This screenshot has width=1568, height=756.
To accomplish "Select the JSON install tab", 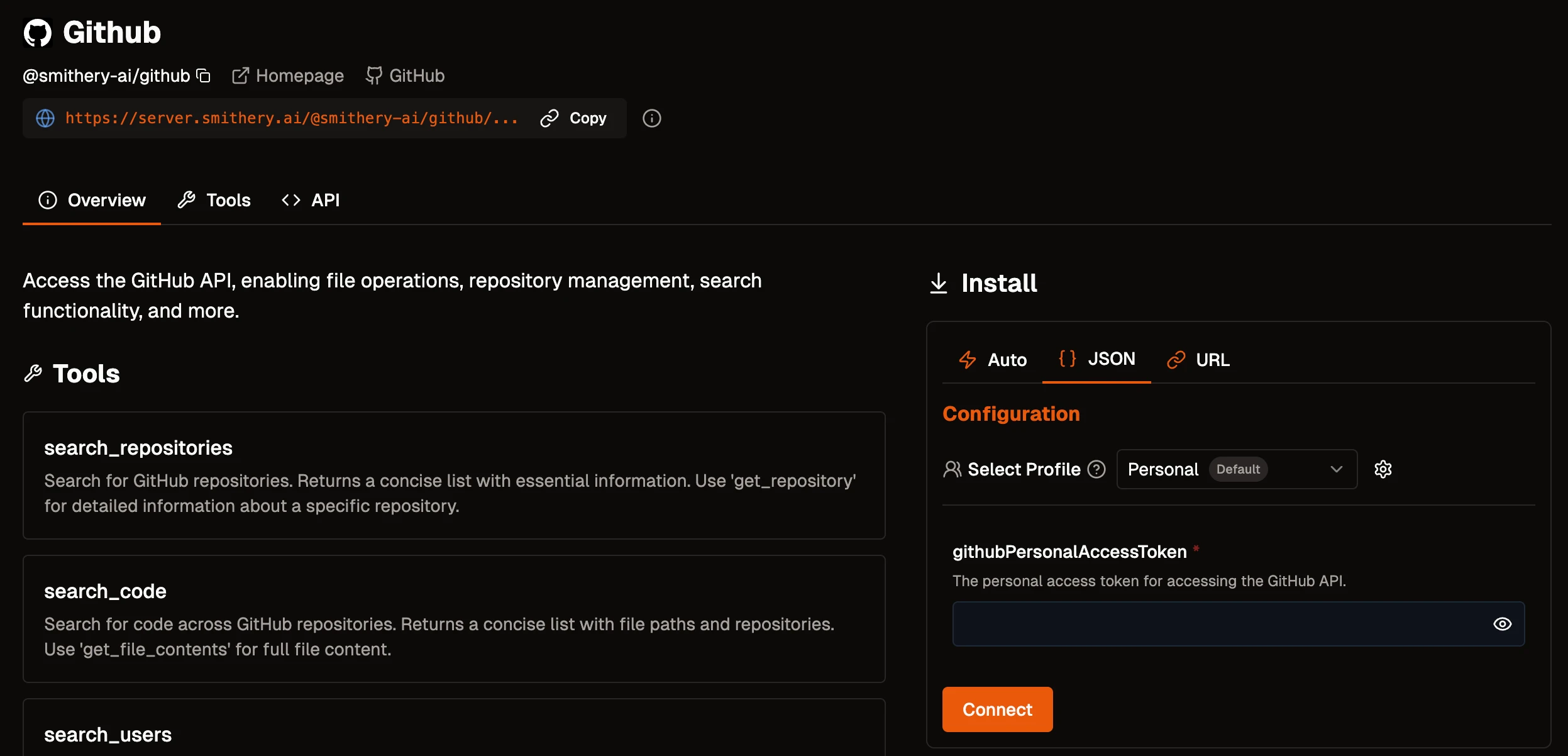I will [1097, 359].
